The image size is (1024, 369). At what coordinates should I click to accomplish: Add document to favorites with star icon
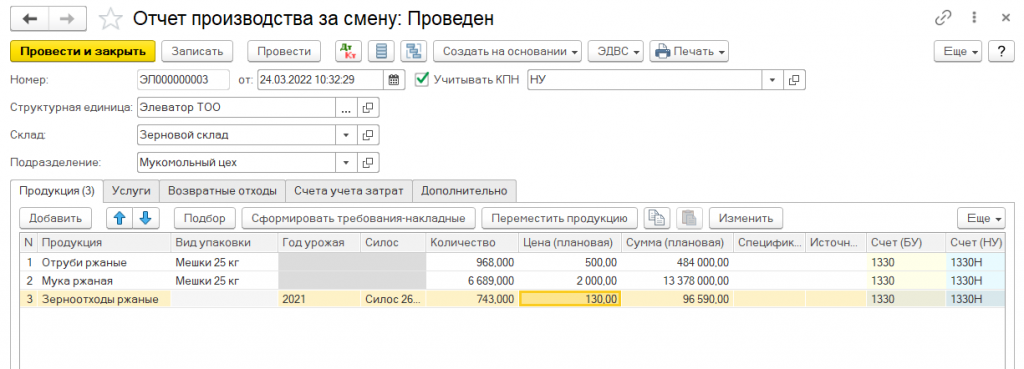coord(110,20)
